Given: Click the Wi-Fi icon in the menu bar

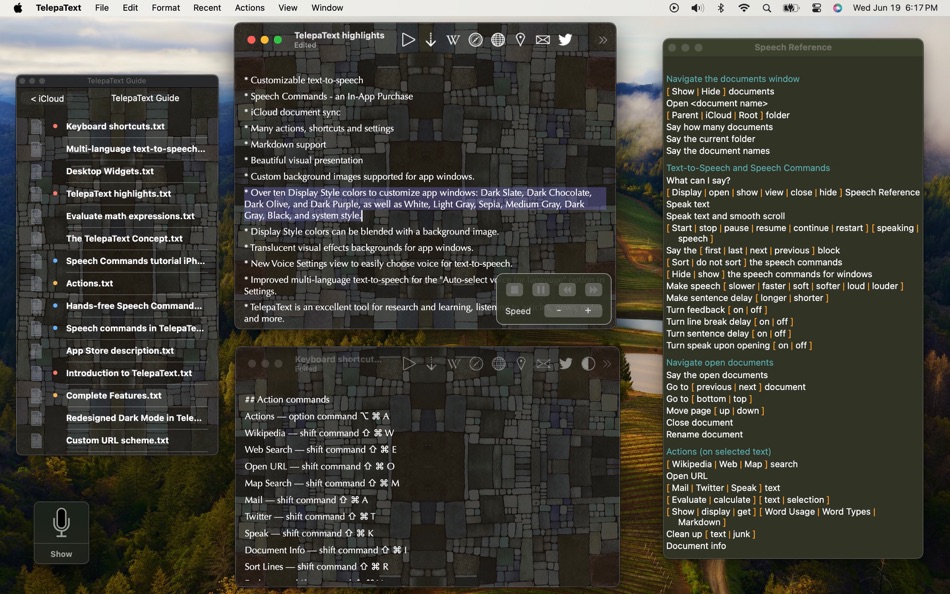Looking at the screenshot, I should point(744,8).
